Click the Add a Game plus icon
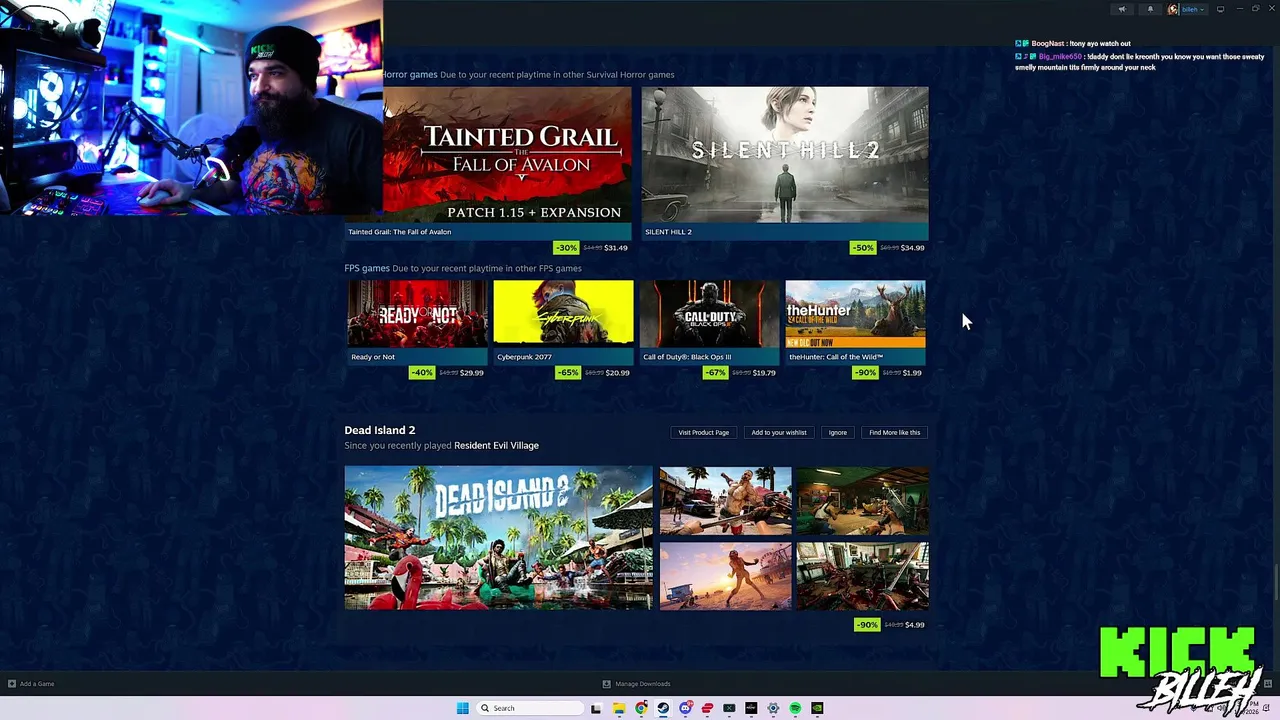This screenshot has width=1280, height=720. point(12,684)
